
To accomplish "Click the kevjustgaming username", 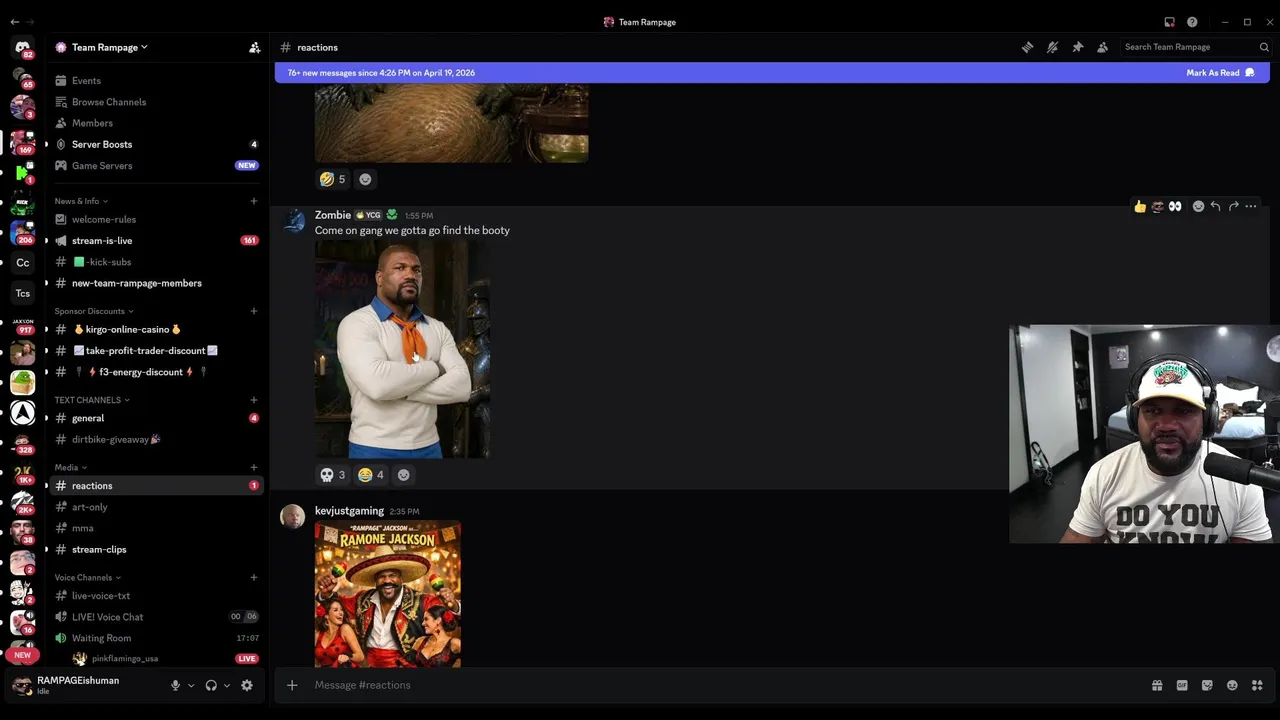I will pyautogui.click(x=349, y=511).
